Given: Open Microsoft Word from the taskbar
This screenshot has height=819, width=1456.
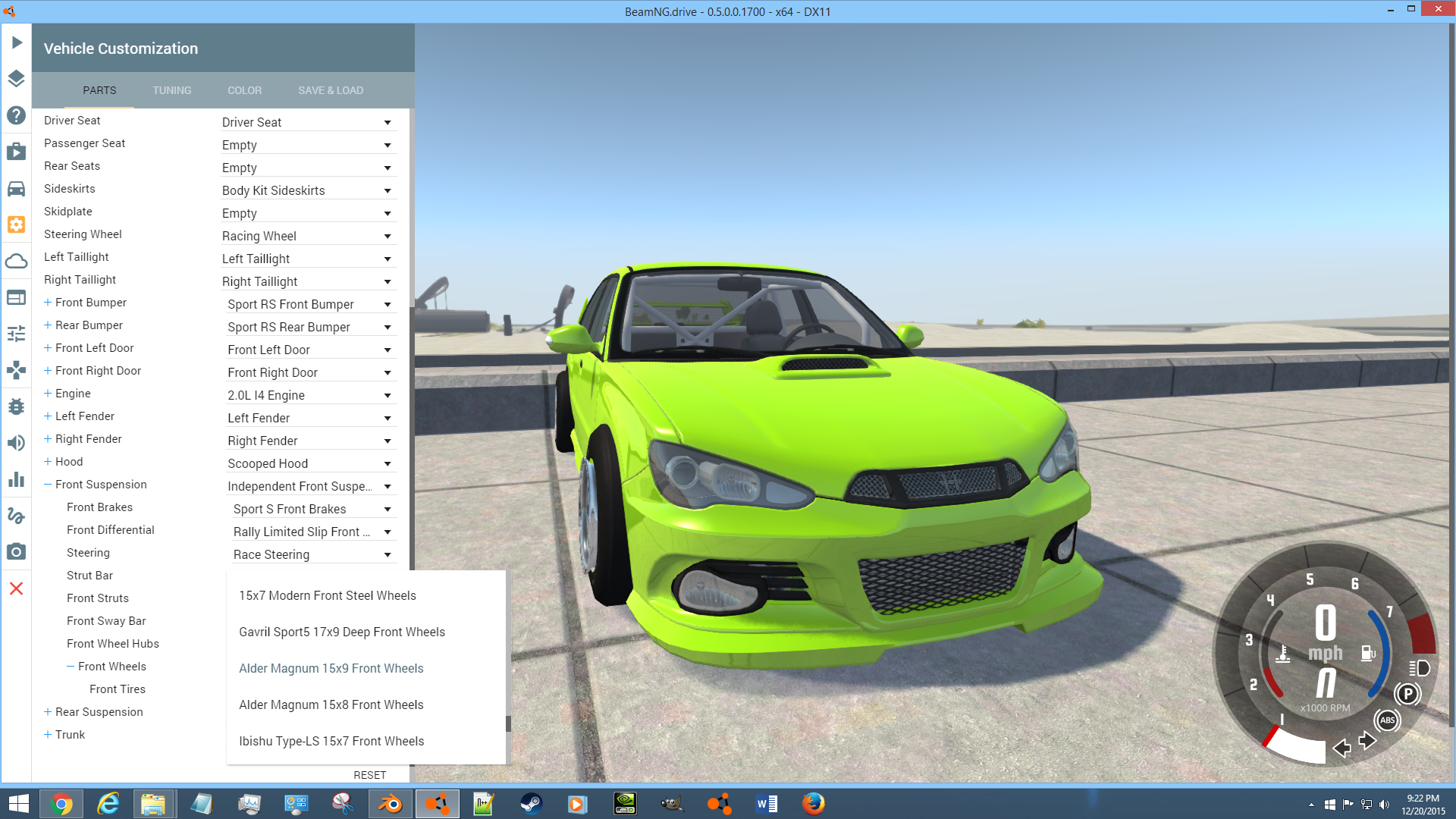Looking at the screenshot, I should (x=766, y=803).
